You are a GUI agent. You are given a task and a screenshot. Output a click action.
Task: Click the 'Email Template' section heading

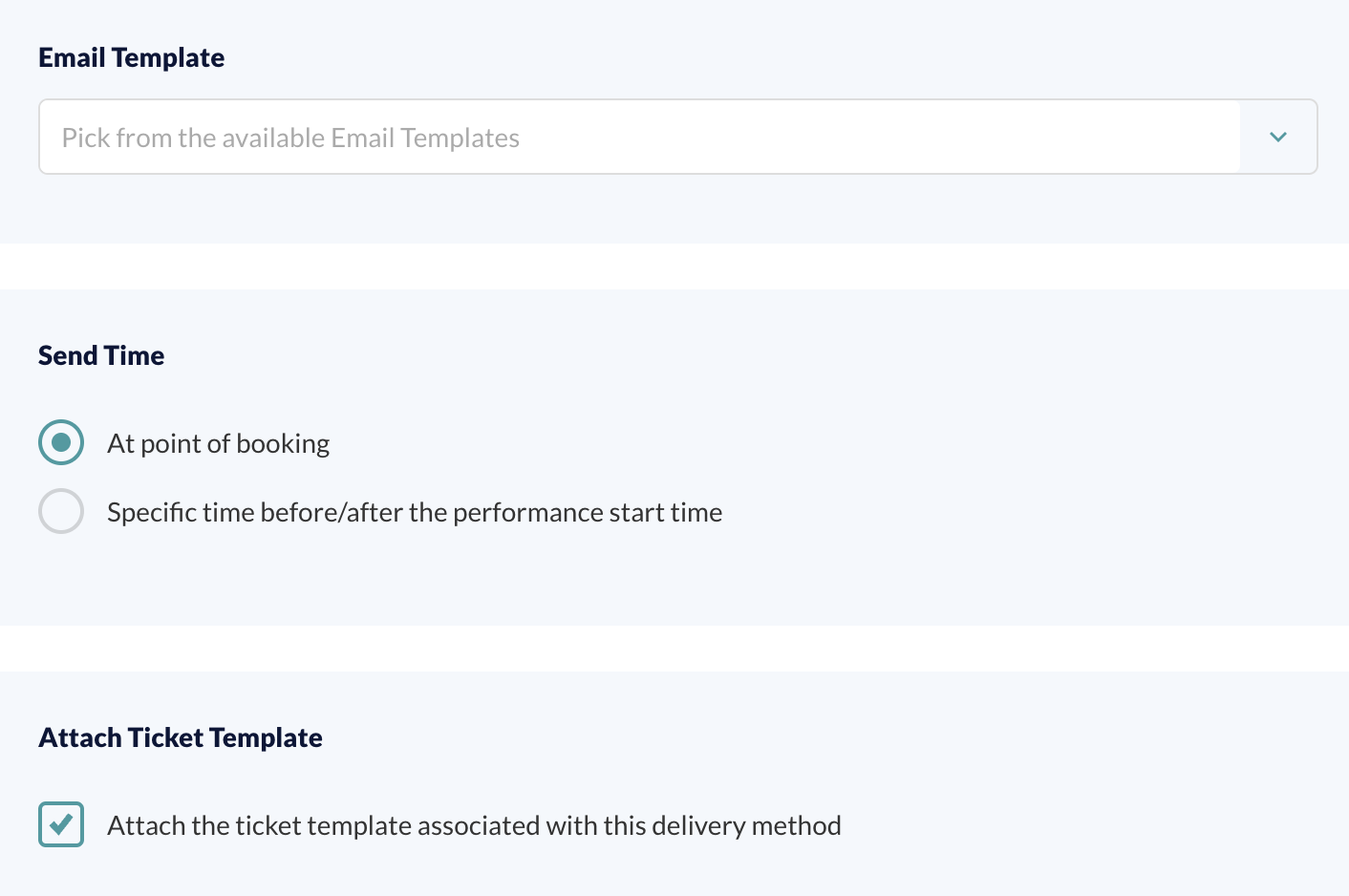[x=132, y=57]
